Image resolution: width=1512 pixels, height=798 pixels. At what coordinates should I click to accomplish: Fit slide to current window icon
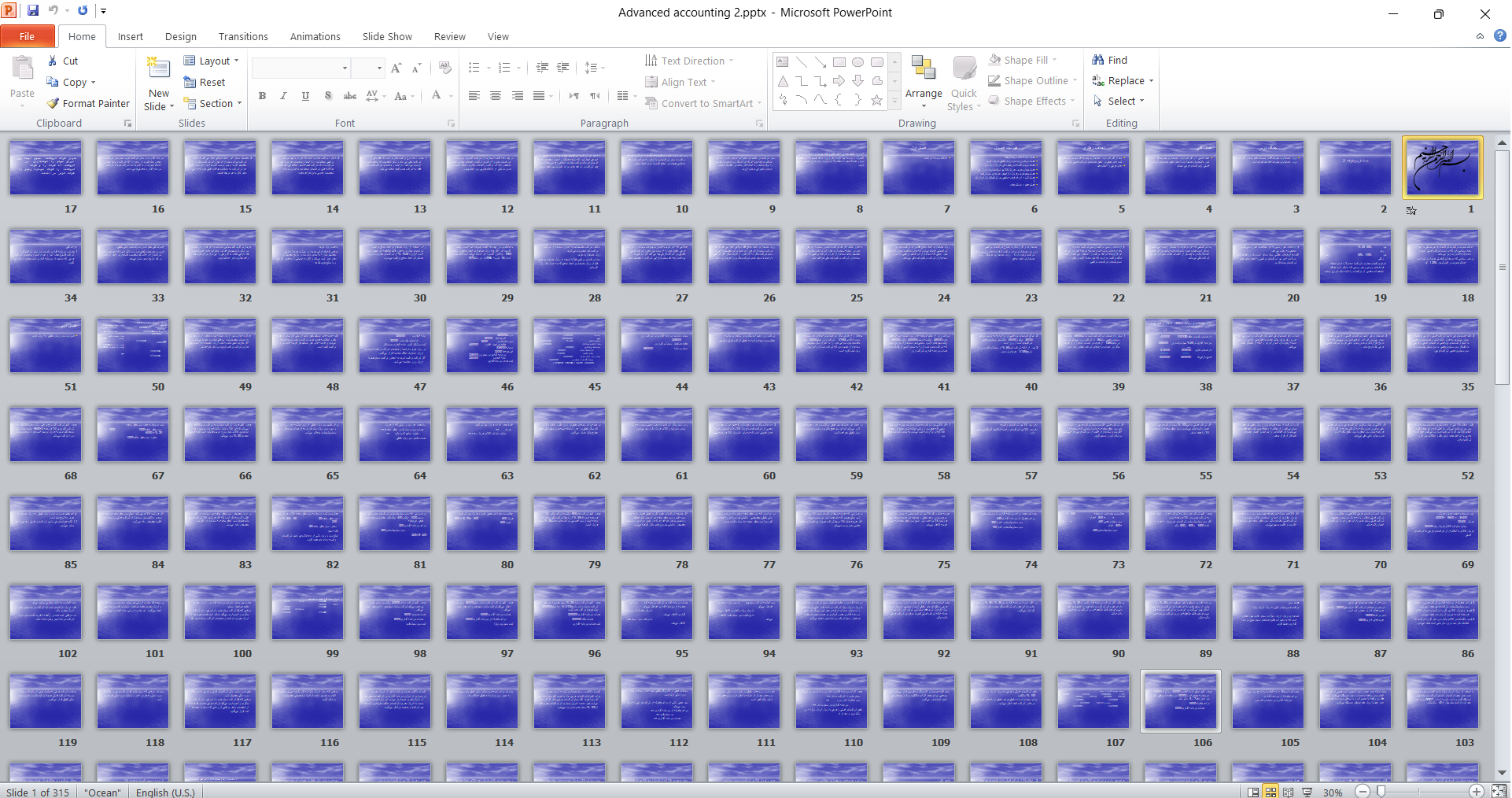tap(1499, 792)
